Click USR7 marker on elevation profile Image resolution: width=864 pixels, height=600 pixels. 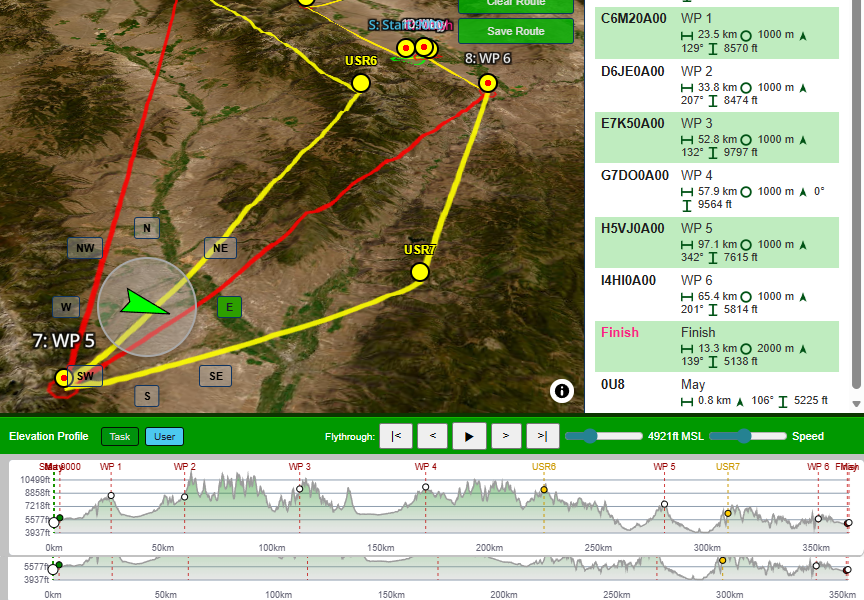[728, 513]
